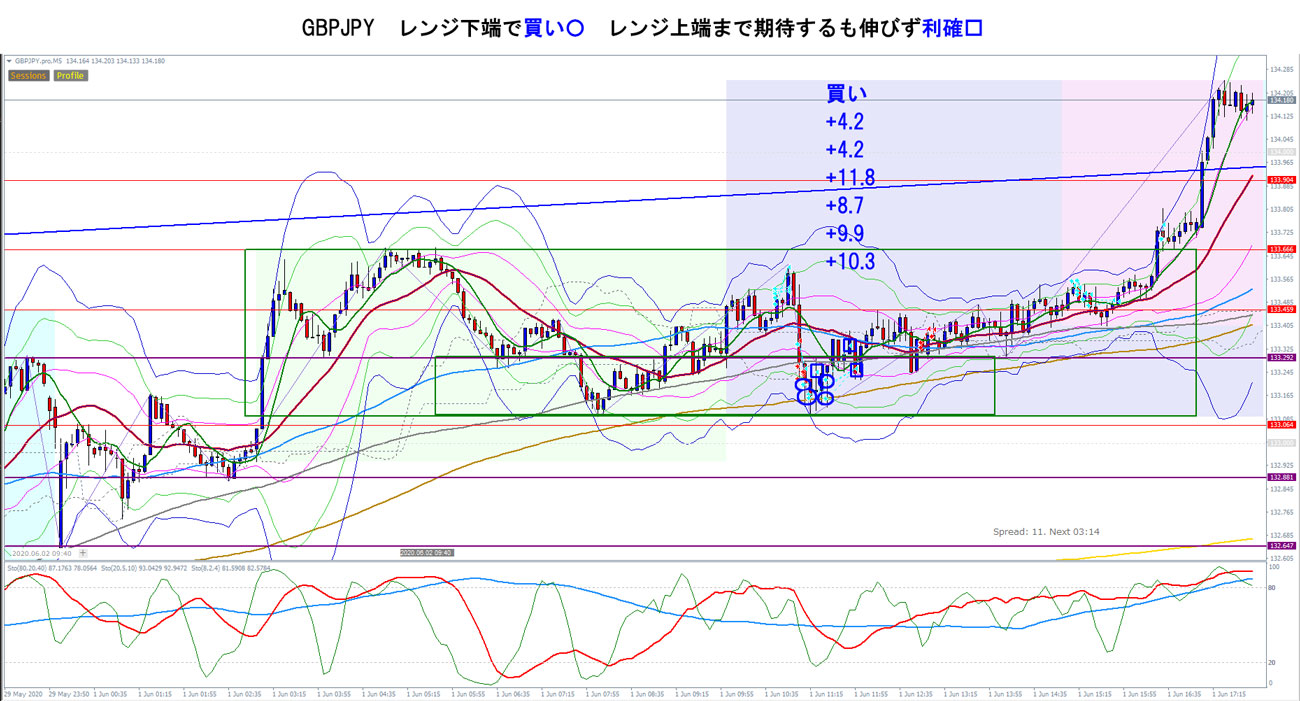Click the orange Sessions button
Screen dimensions: 1300x701
tap(28, 75)
